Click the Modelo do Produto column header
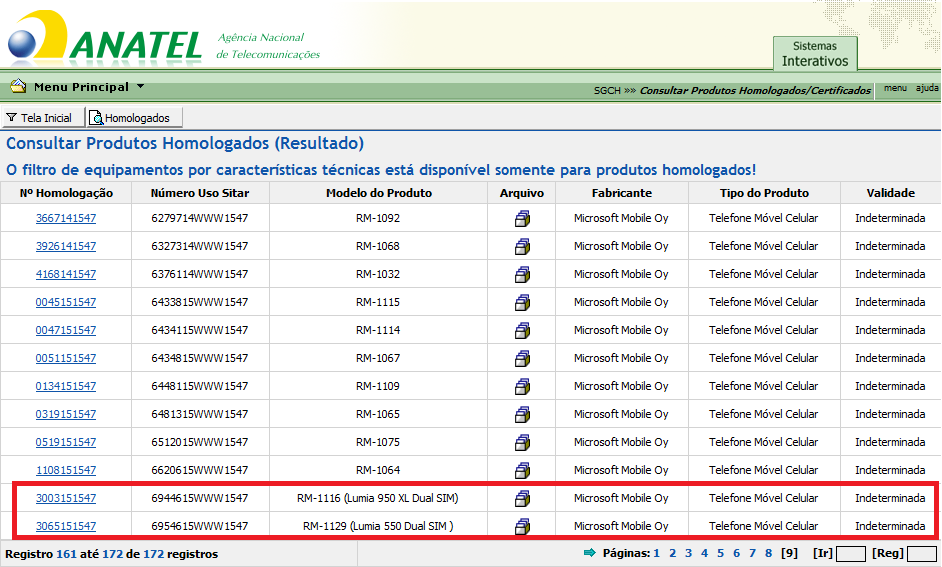Screen dimensions: 942x567 (x=378, y=193)
